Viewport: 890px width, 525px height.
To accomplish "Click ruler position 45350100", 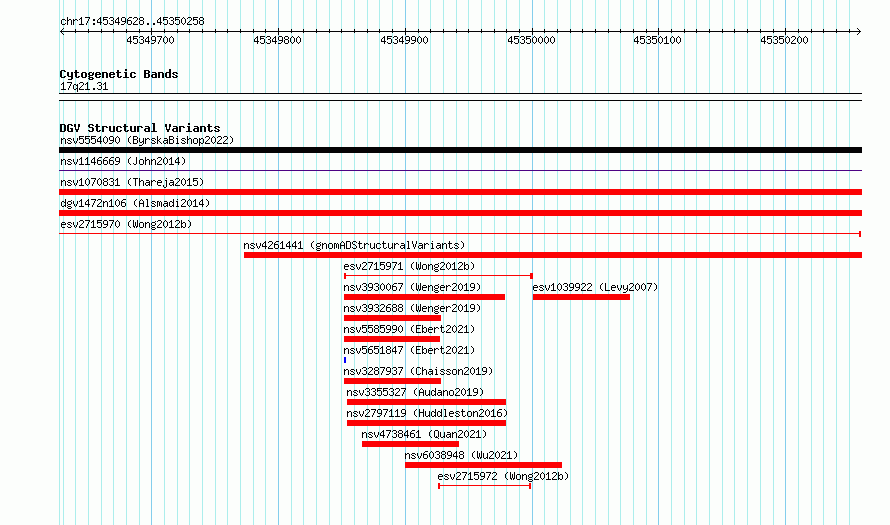I will pos(657,40).
